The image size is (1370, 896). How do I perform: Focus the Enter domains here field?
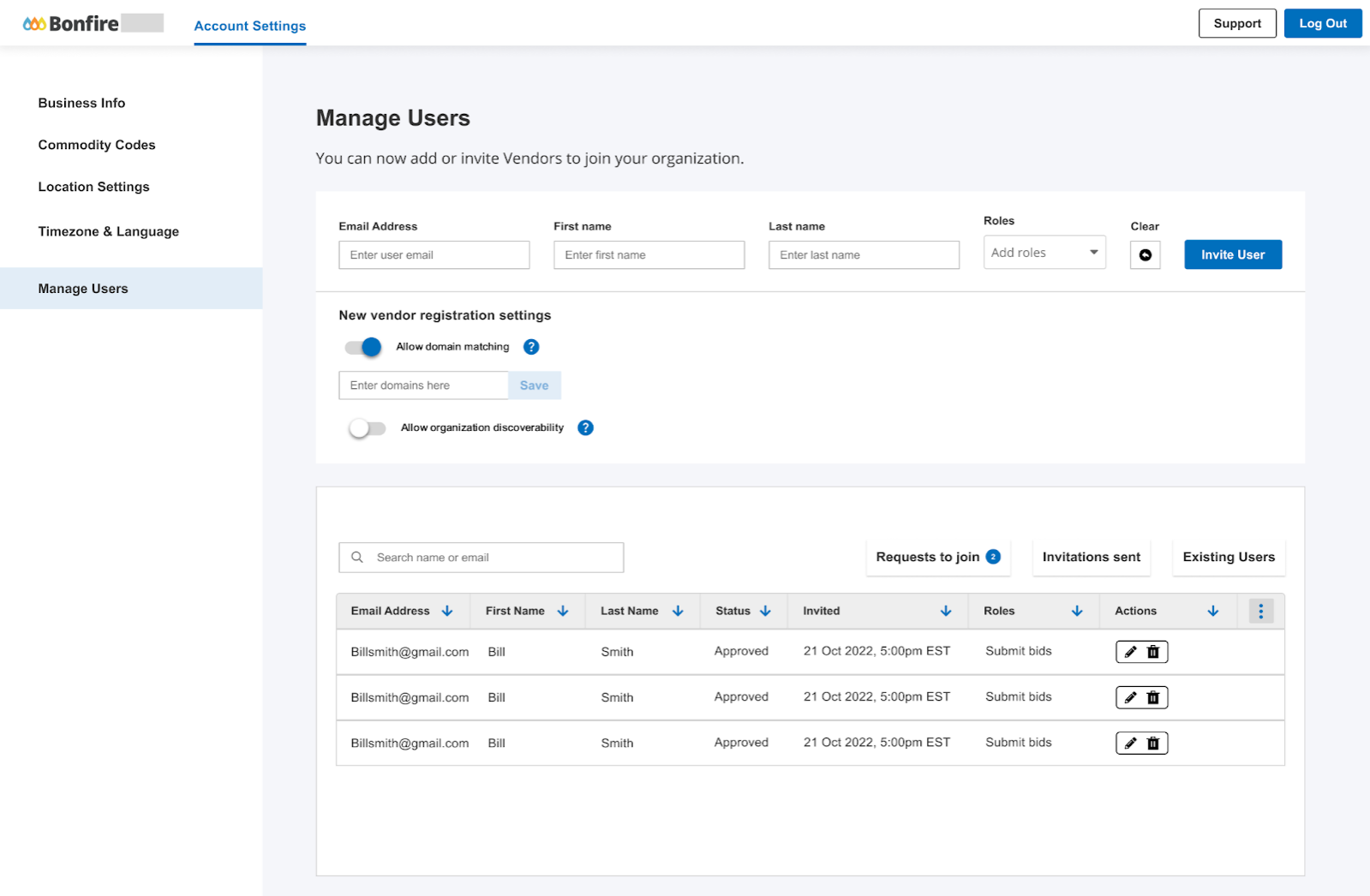tap(424, 385)
